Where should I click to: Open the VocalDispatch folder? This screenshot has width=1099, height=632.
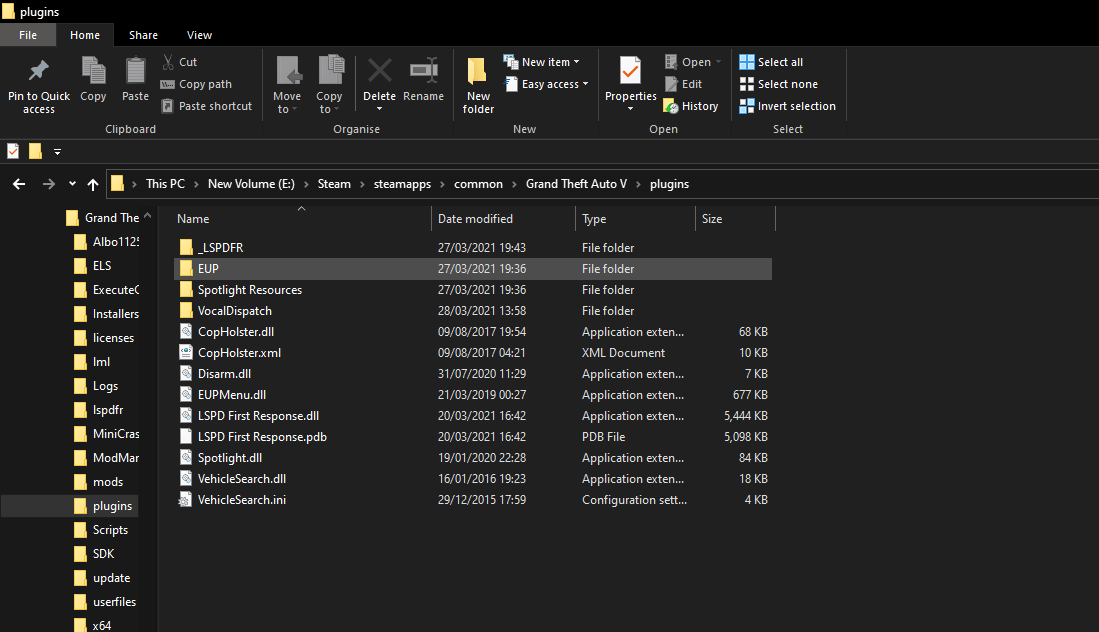(x=234, y=311)
